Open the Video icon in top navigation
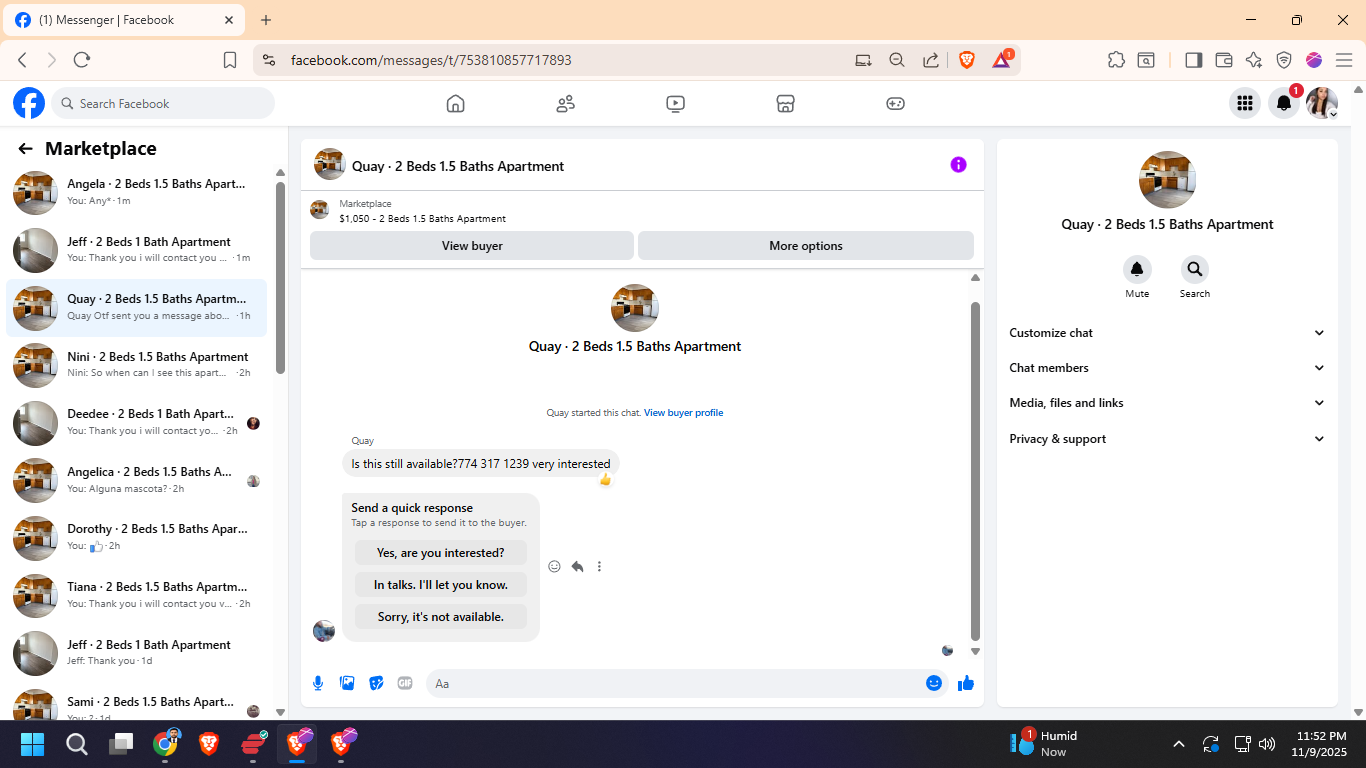This screenshot has height=768, width=1366. (x=675, y=103)
